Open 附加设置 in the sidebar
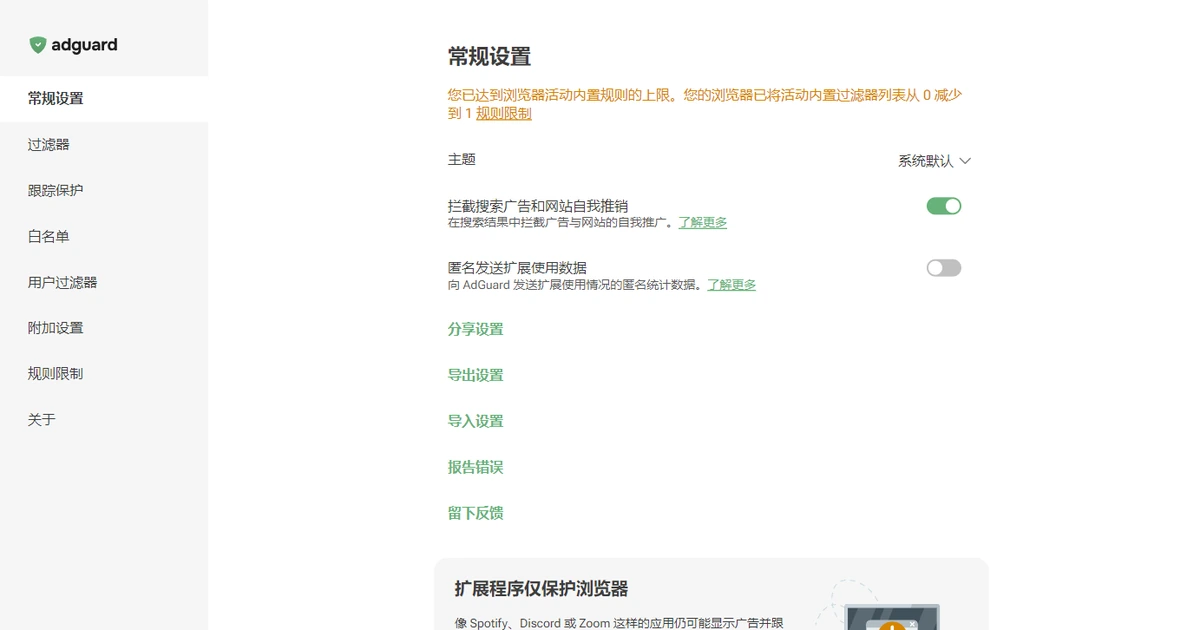1200x630 pixels. (104, 328)
